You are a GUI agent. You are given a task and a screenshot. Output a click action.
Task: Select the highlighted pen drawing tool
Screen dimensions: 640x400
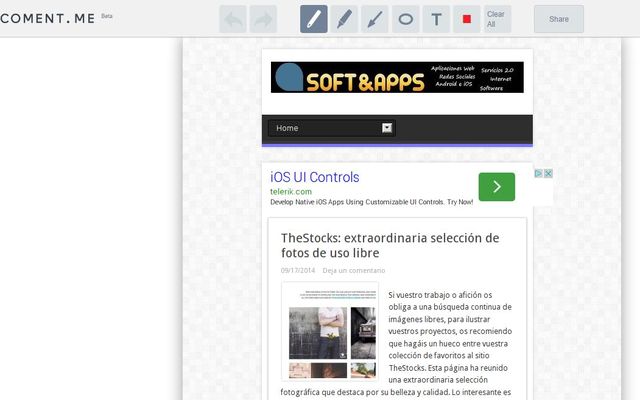tap(313, 19)
